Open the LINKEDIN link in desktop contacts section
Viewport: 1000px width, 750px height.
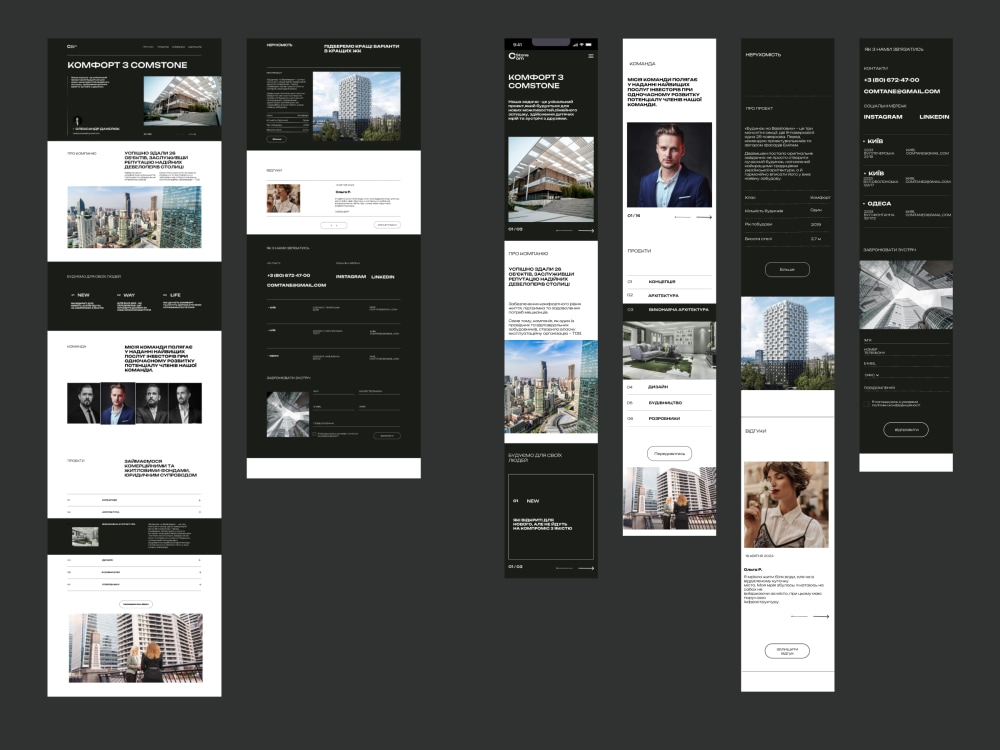coord(383,277)
